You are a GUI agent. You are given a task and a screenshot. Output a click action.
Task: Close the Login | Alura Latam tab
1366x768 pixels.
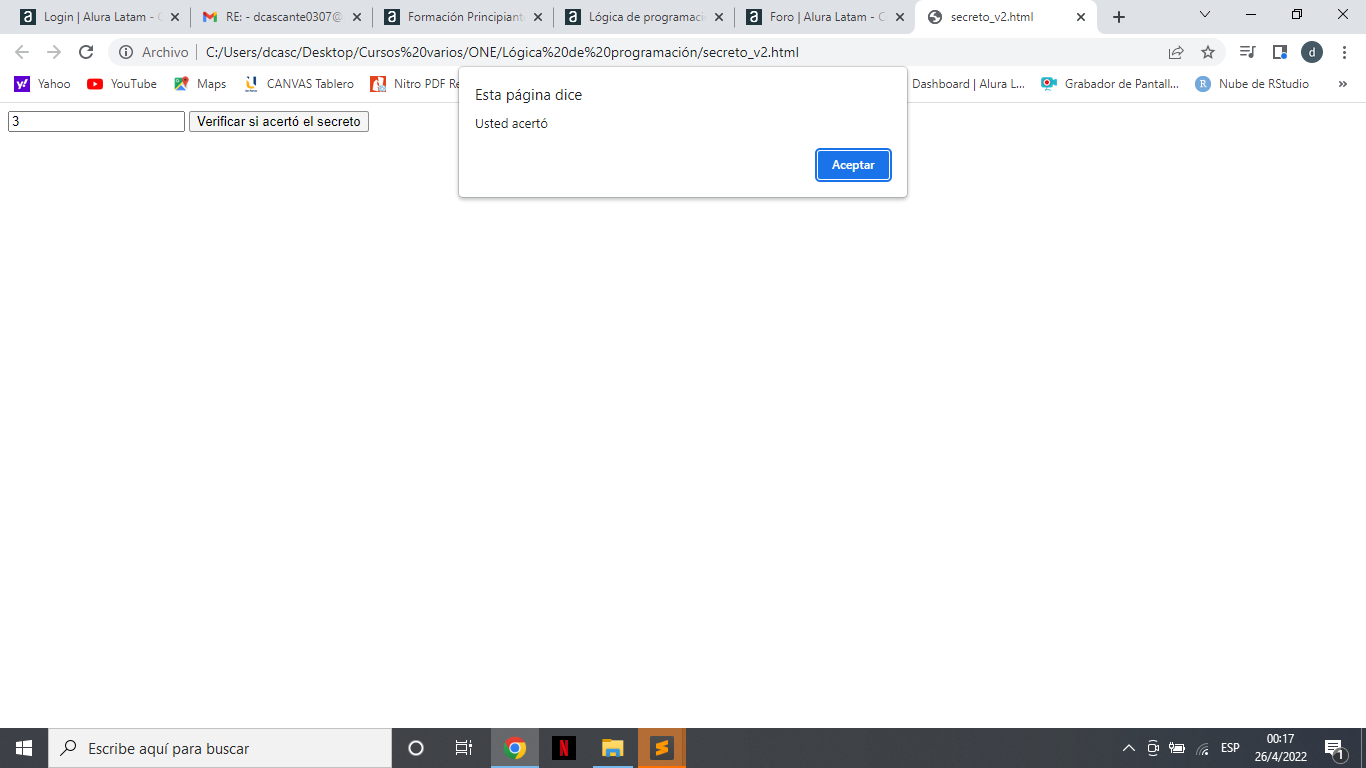point(175,17)
